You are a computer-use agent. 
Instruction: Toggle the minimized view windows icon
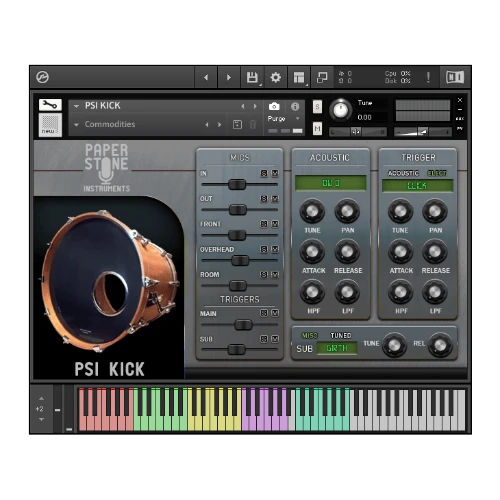pyautogui.click(x=322, y=77)
